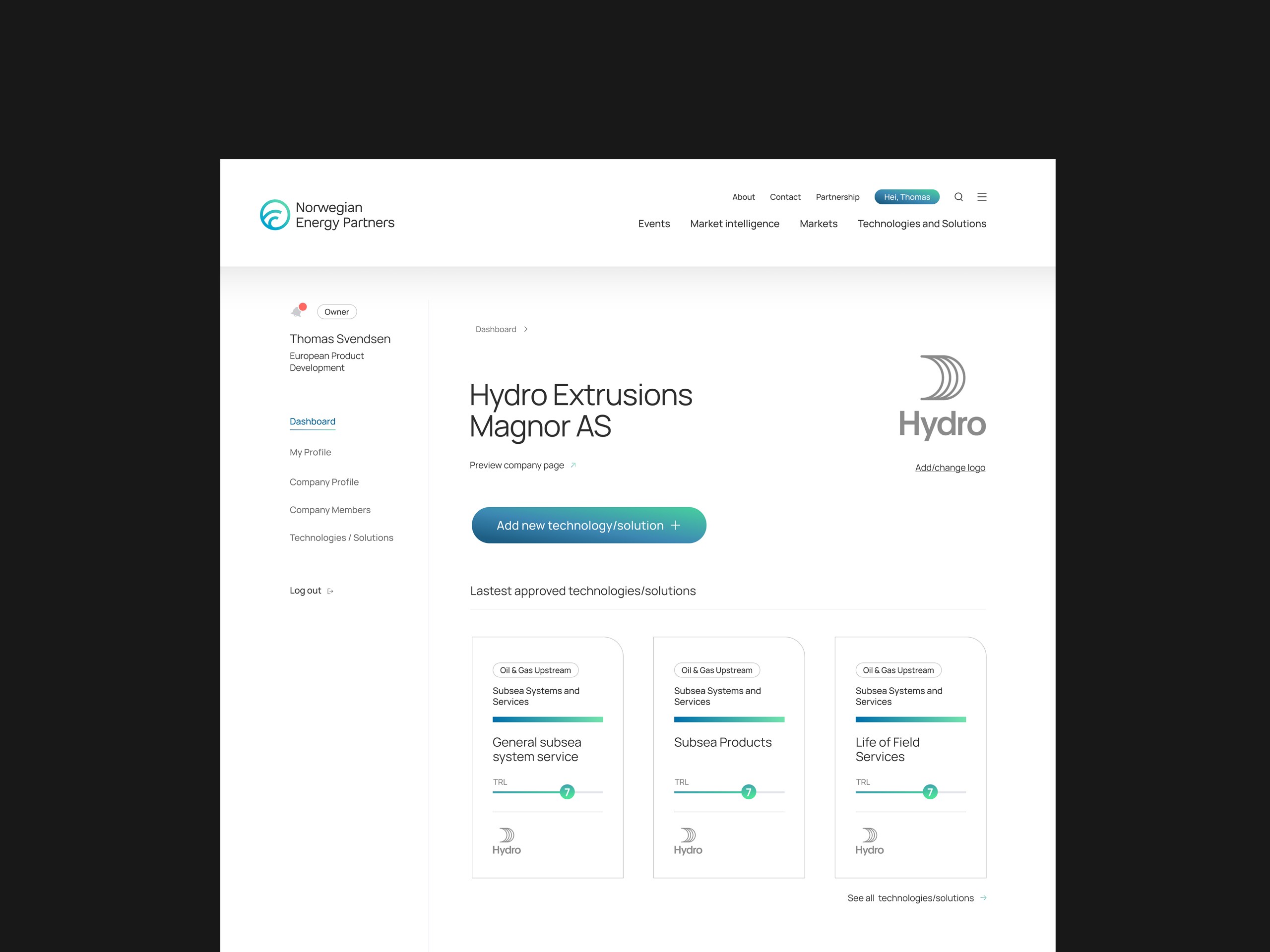1270x952 pixels.
Task: Select Technologies and Solutions in top navigation
Action: point(922,224)
